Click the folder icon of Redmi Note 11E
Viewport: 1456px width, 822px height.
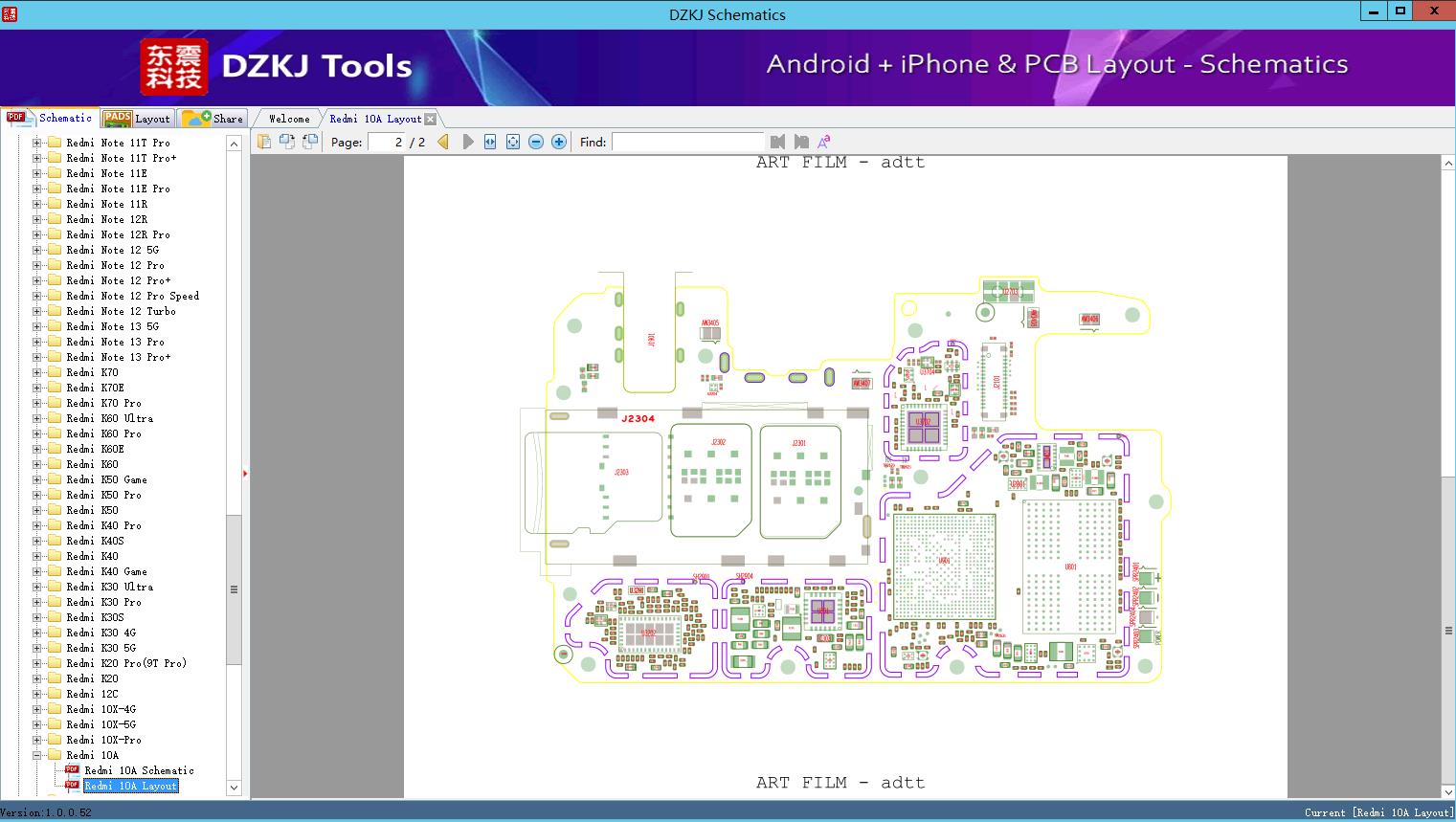tap(55, 173)
